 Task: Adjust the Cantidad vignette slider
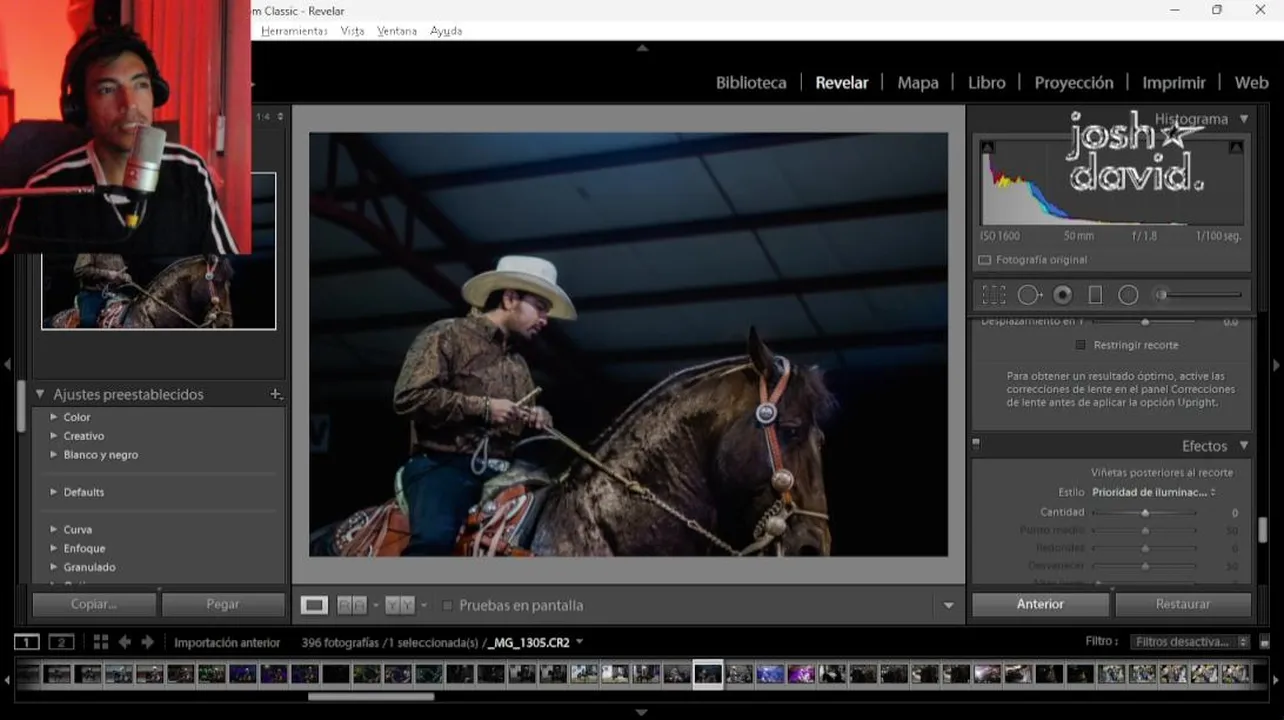click(x=1145, y=512)
